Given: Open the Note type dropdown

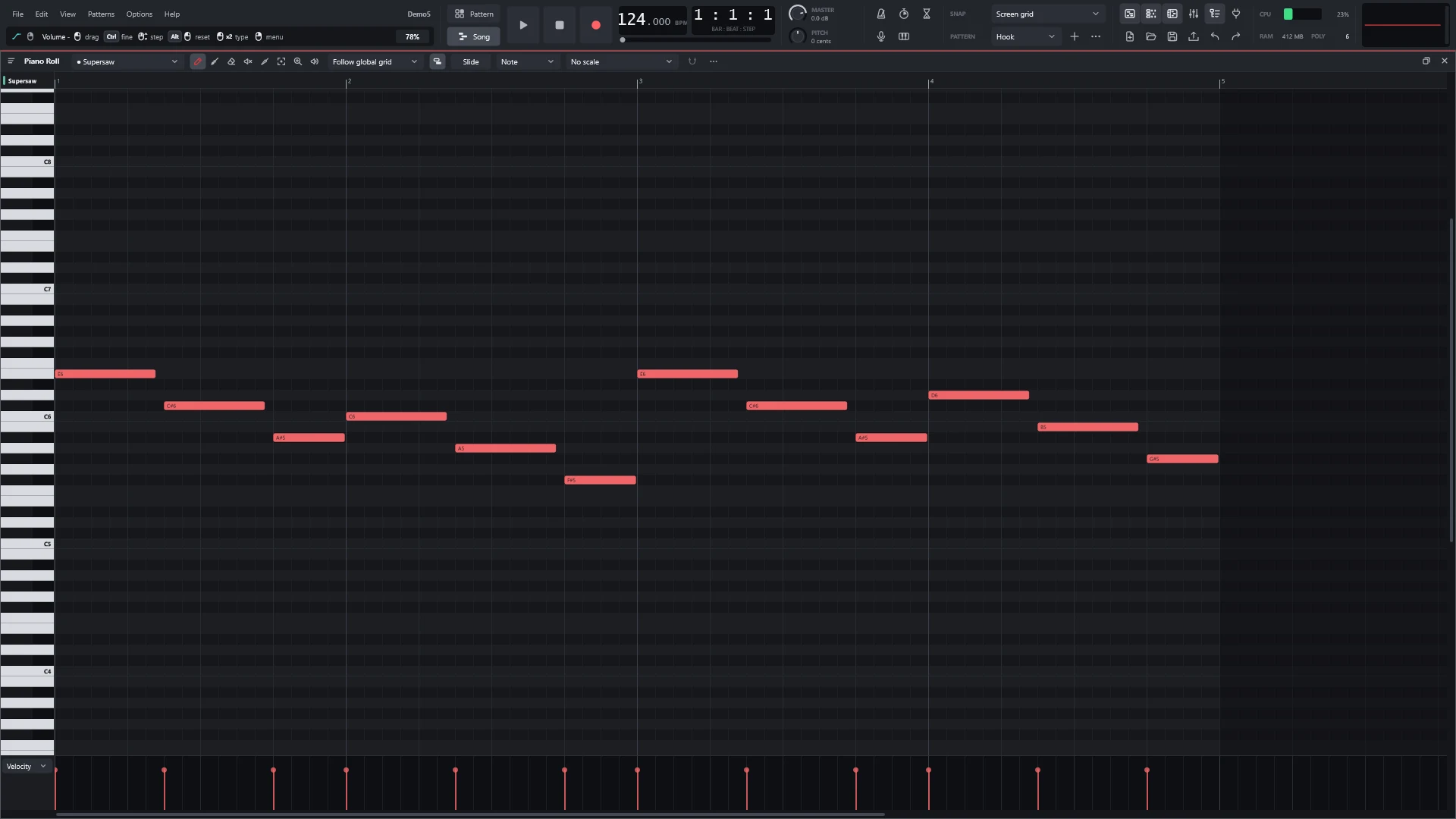Looking at the screenshot, I should [x=527, y=61].
